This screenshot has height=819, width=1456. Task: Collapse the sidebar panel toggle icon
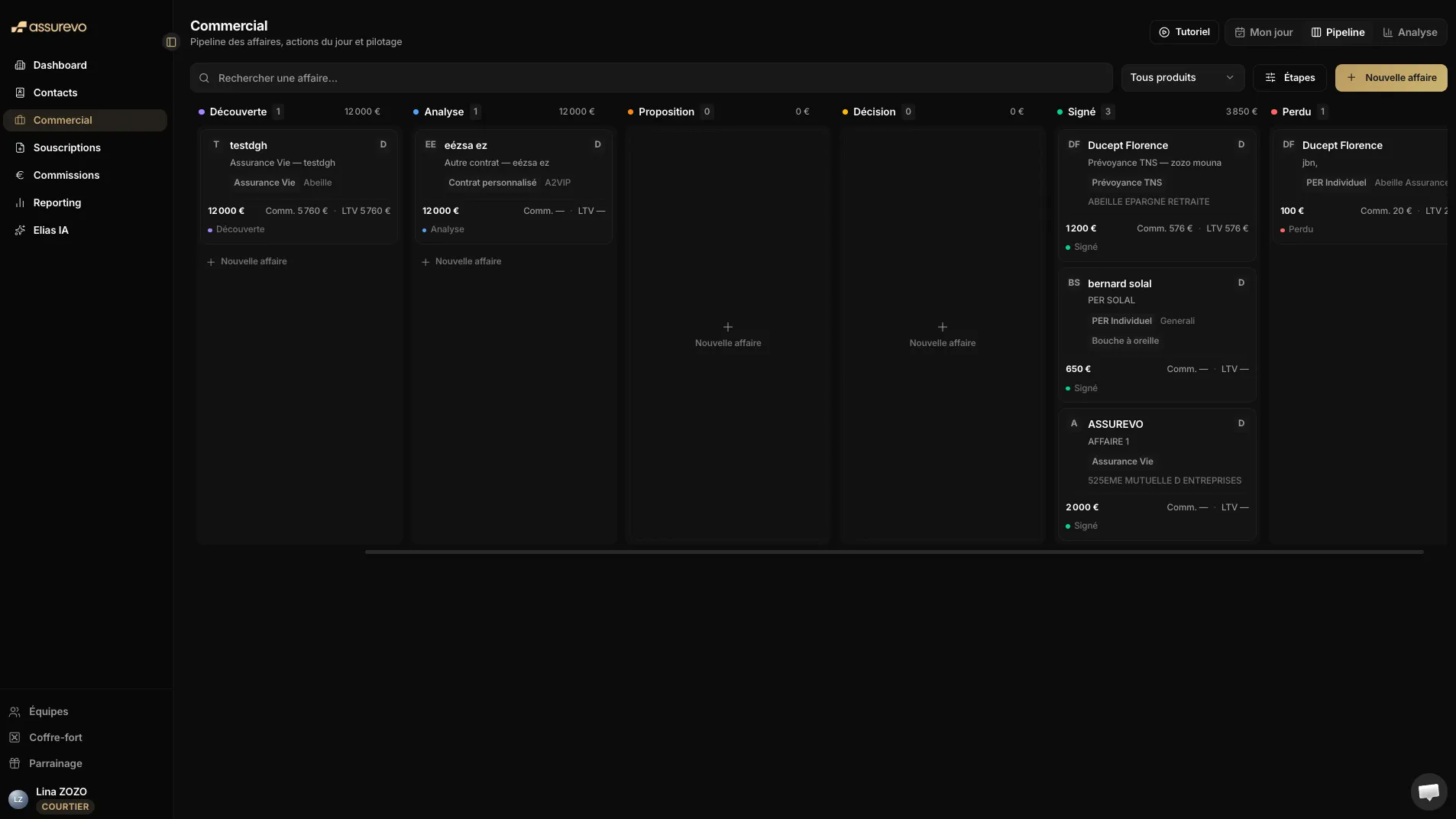click(171, 42)
